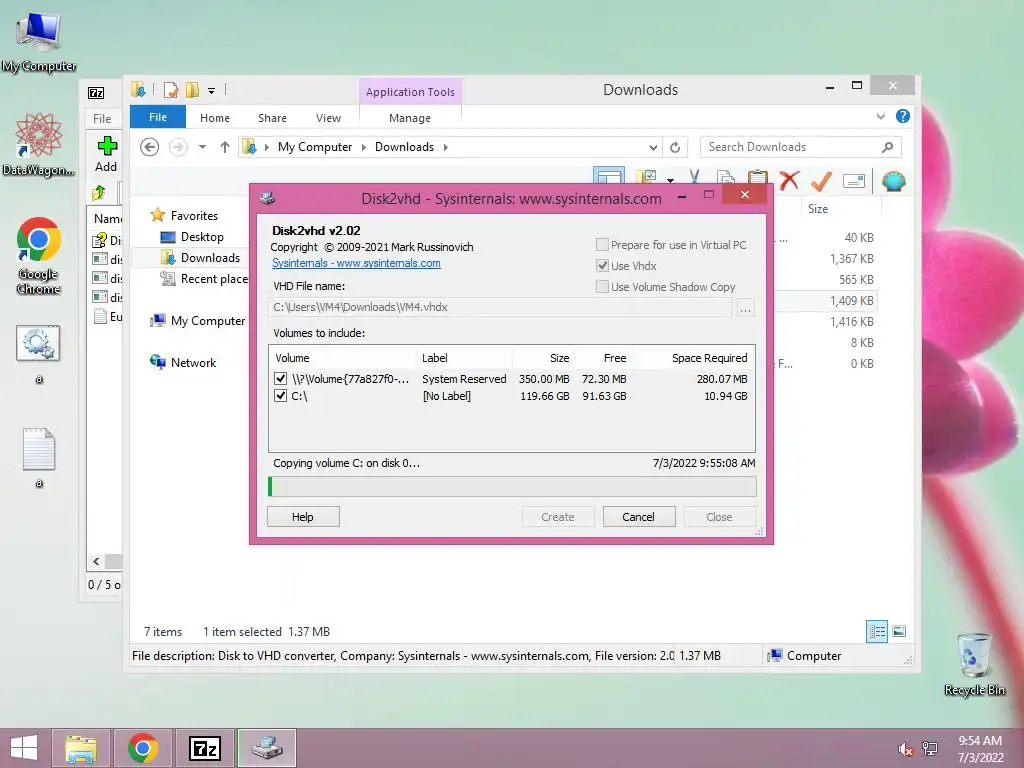Click the muted volume tray icon
The height and width of the screenshot is (768, 1024).
[905, 749]
